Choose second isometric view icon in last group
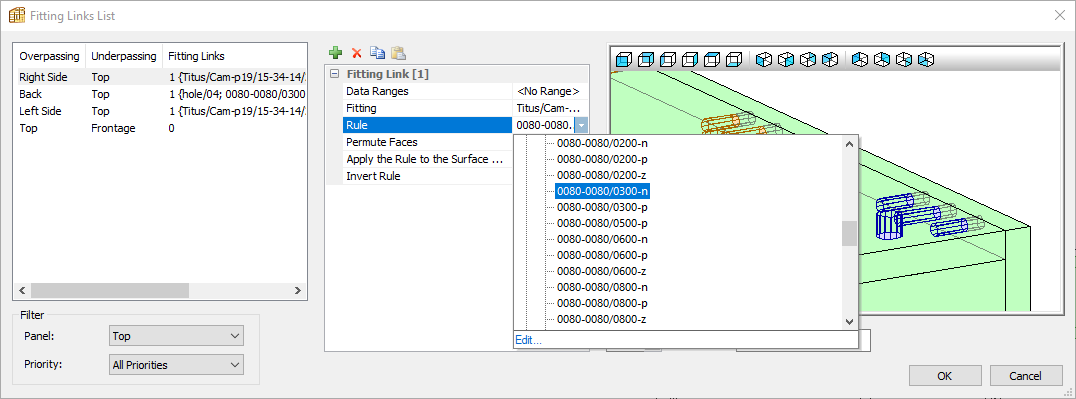 point(882,60)
